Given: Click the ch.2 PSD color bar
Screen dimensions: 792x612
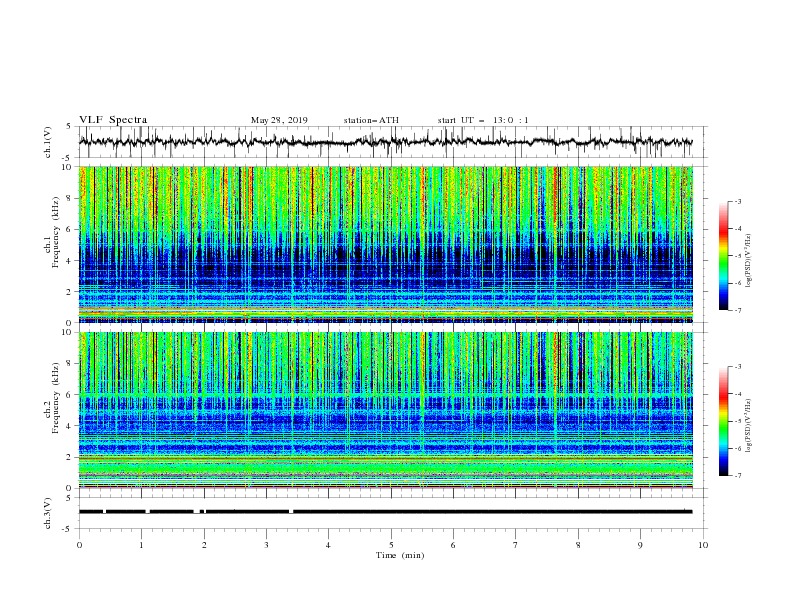Looking at the screenshot, I should [x=724, y=421].
